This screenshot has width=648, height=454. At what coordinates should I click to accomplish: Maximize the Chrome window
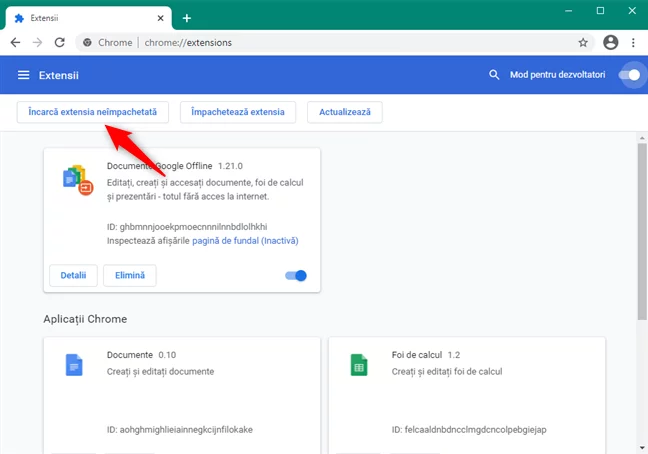600,11
